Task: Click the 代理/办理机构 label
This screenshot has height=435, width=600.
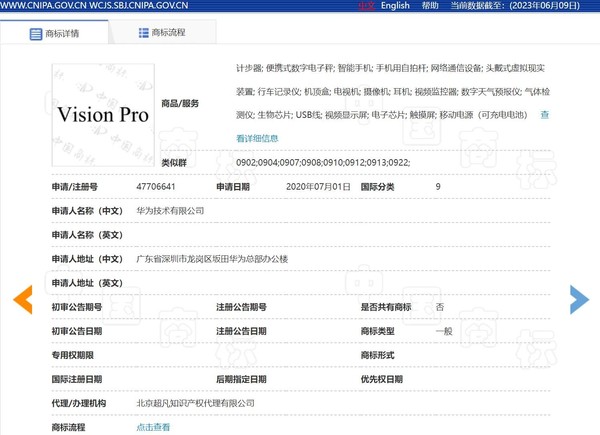Action: (x=79, y=403)
